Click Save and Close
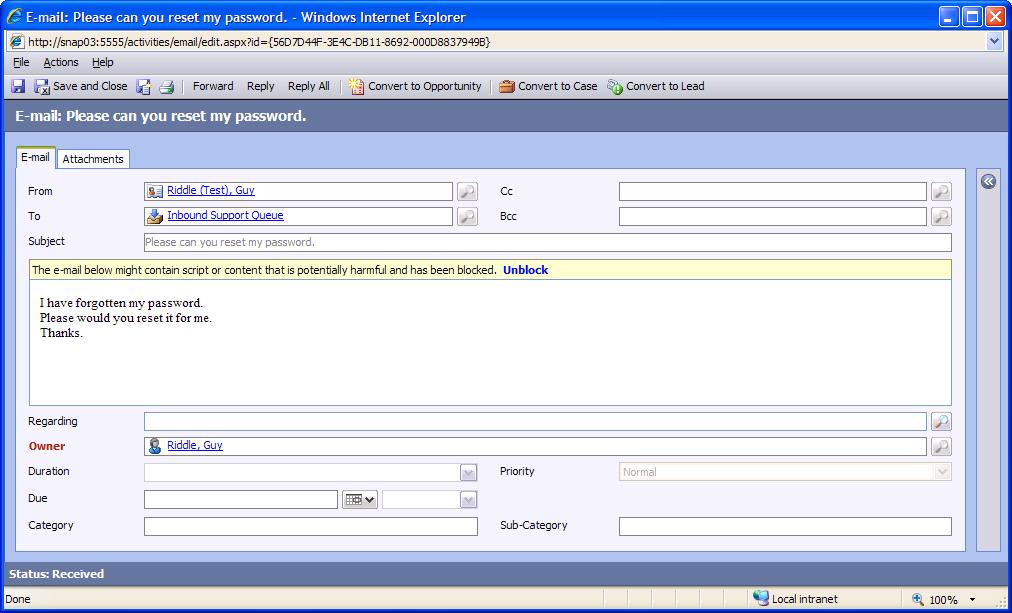 coord(83,86)
